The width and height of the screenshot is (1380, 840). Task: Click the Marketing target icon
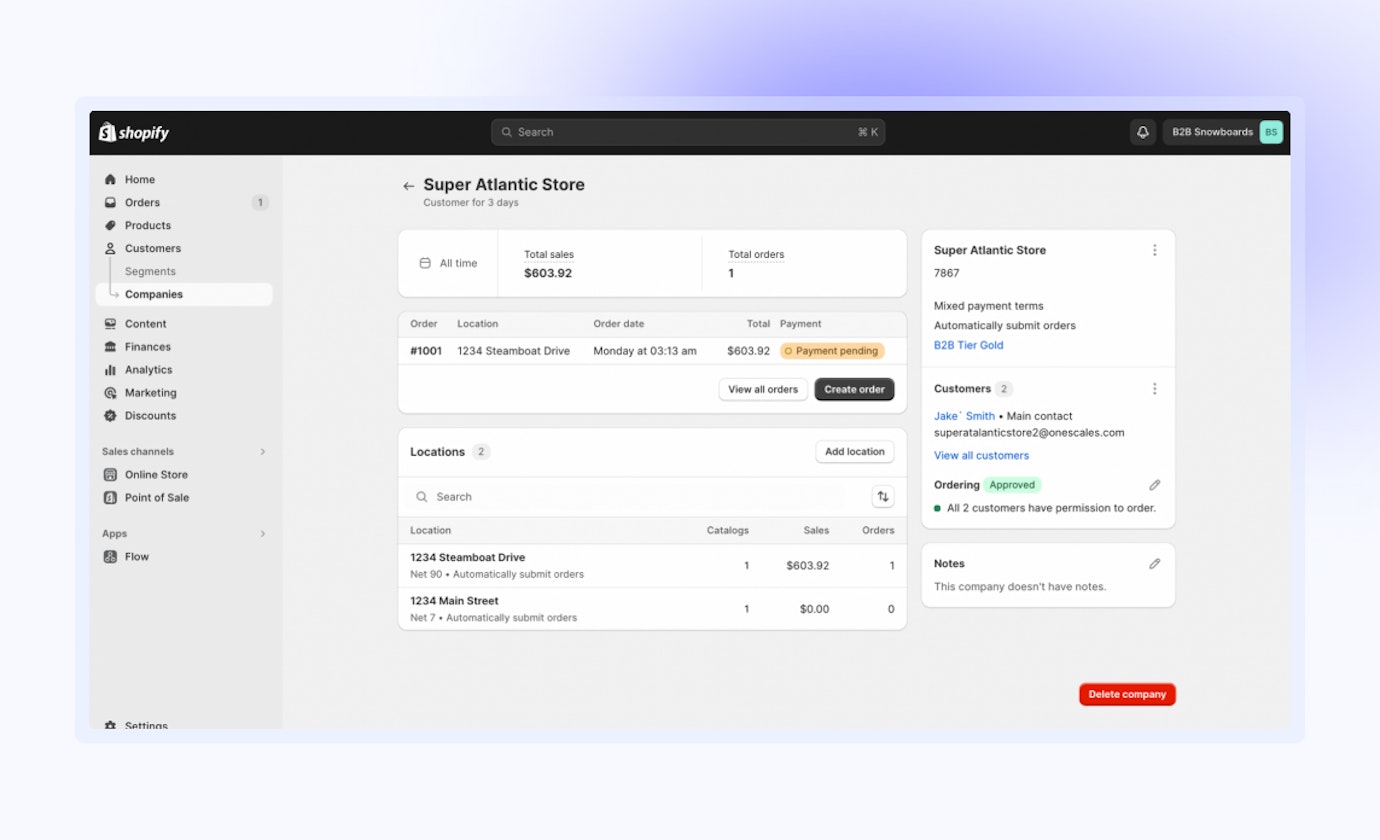point(110,393)
